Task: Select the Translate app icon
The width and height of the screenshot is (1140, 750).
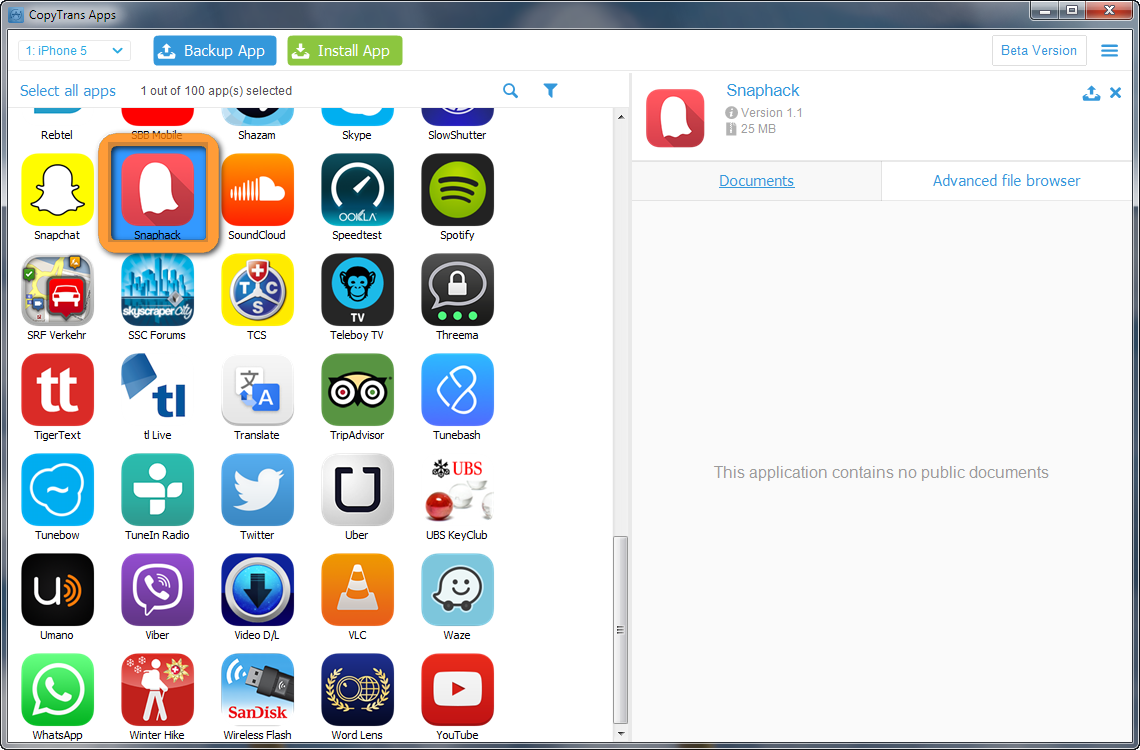Action: click(x=257, y=390)
